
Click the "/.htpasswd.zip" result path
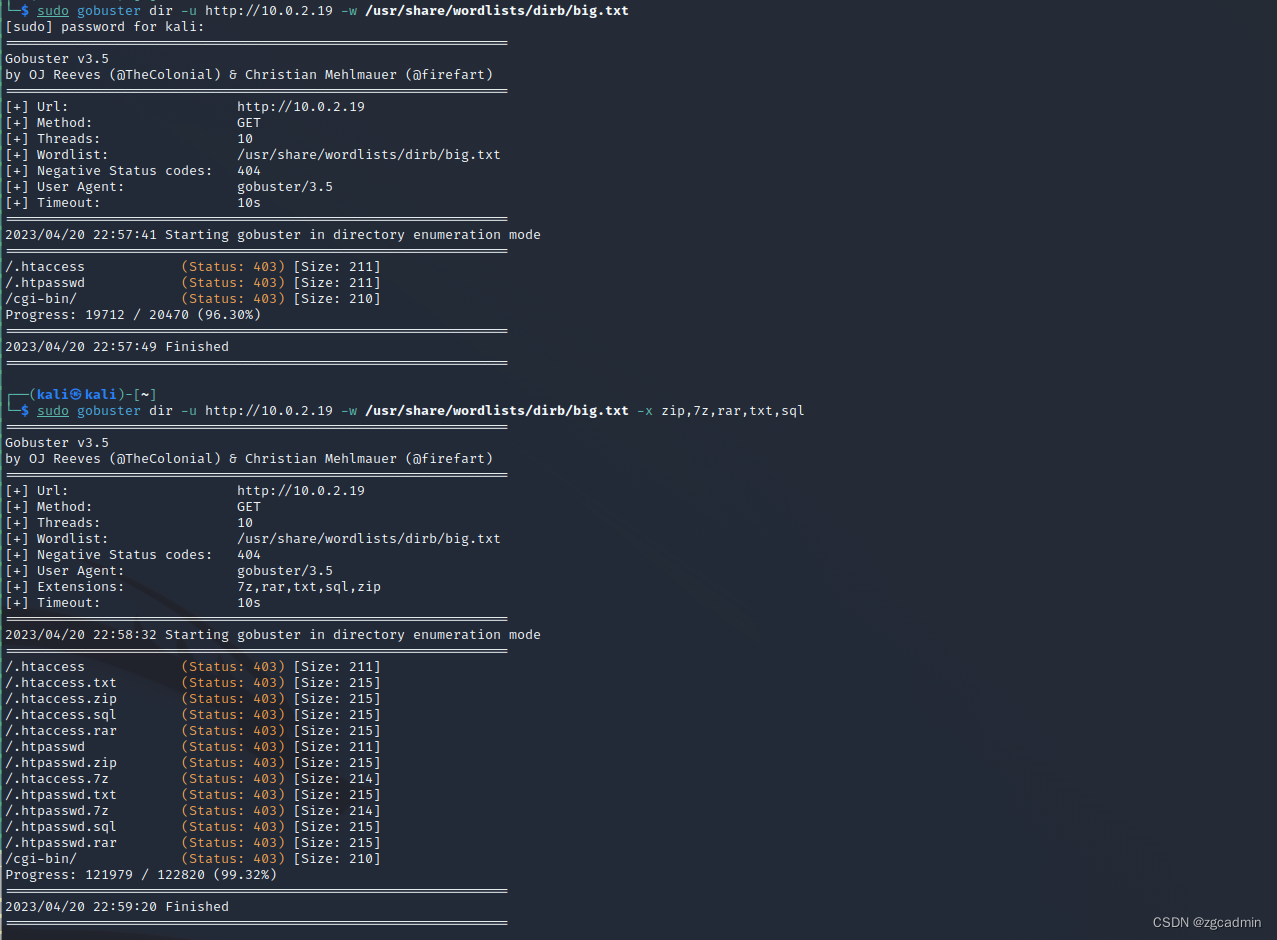61,763
